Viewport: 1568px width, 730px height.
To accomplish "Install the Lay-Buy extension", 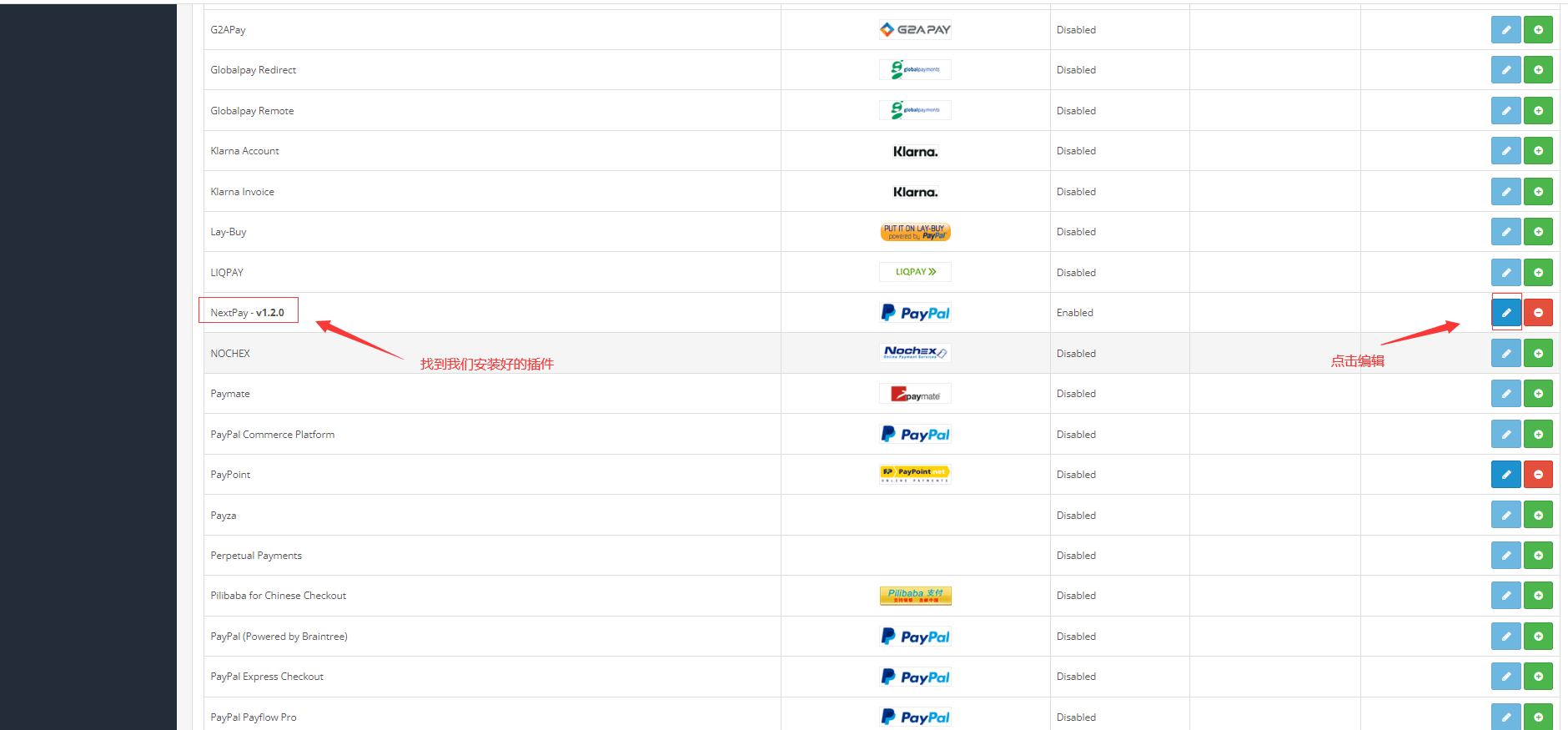I will [1538, 232].
